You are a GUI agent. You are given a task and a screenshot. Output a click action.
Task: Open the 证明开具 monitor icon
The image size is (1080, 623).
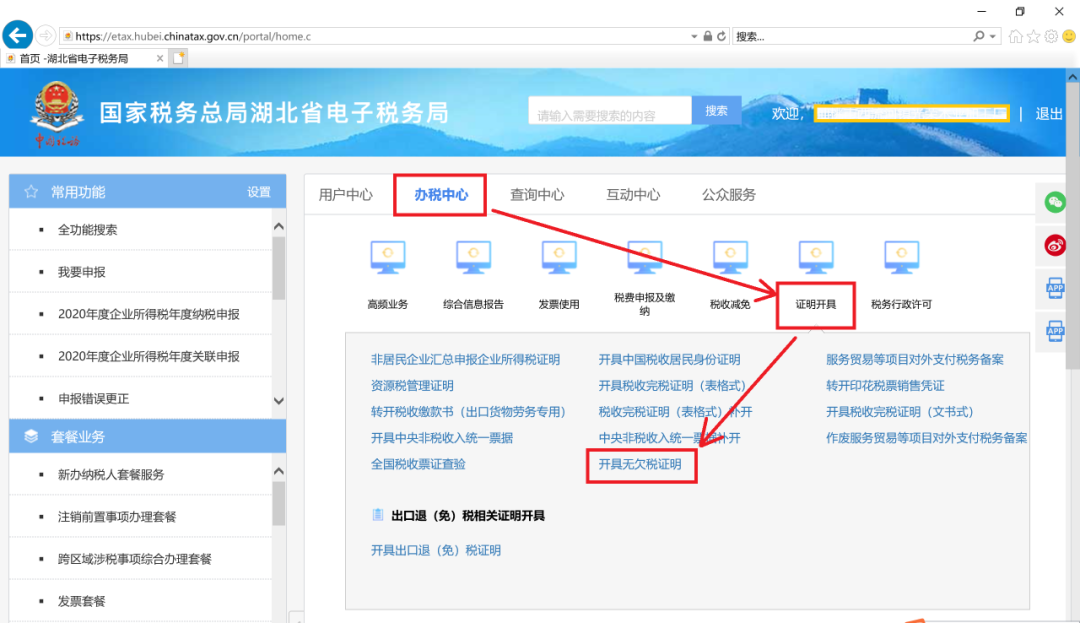coord(816,257)
